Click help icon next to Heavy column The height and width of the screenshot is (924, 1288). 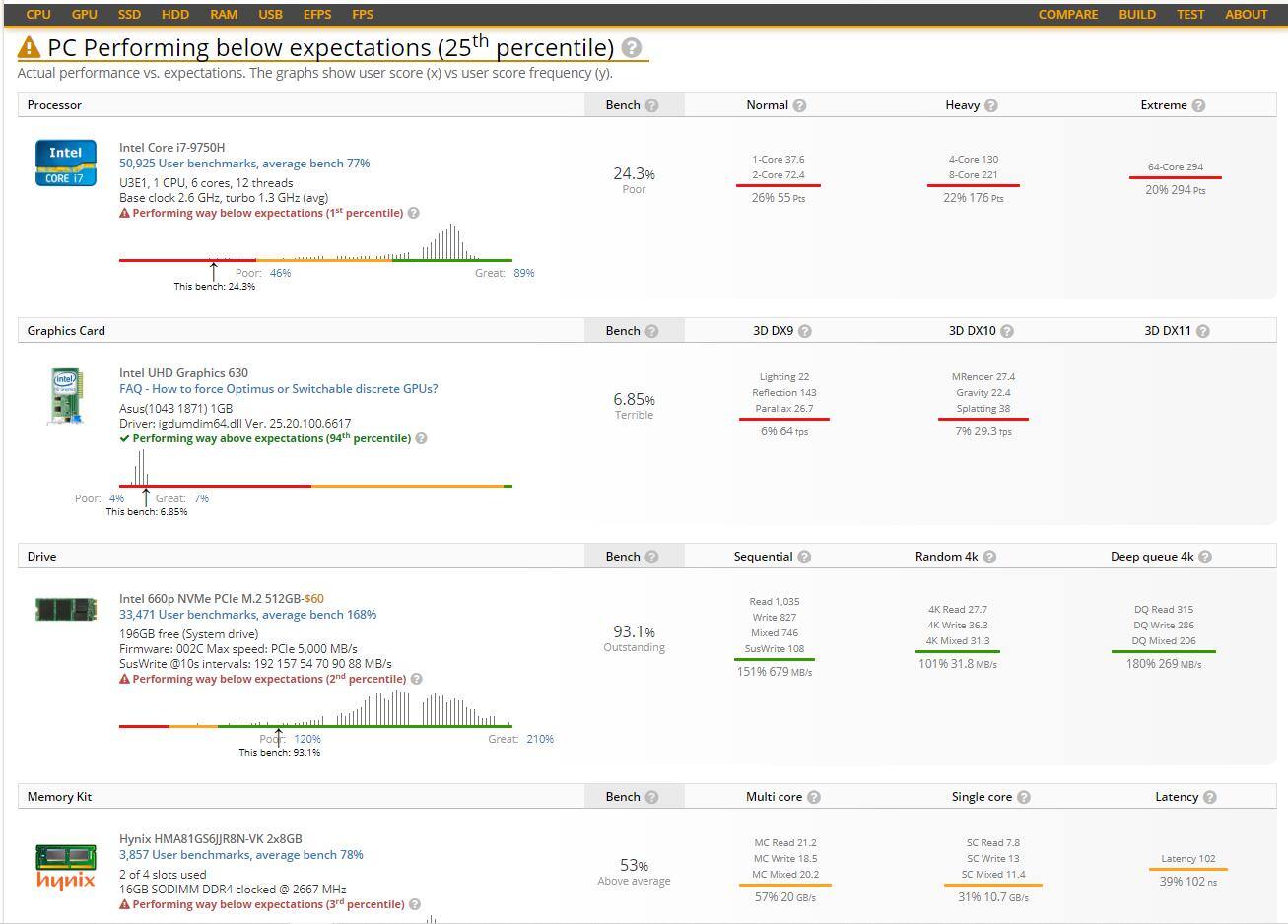(x=990, y=105)
